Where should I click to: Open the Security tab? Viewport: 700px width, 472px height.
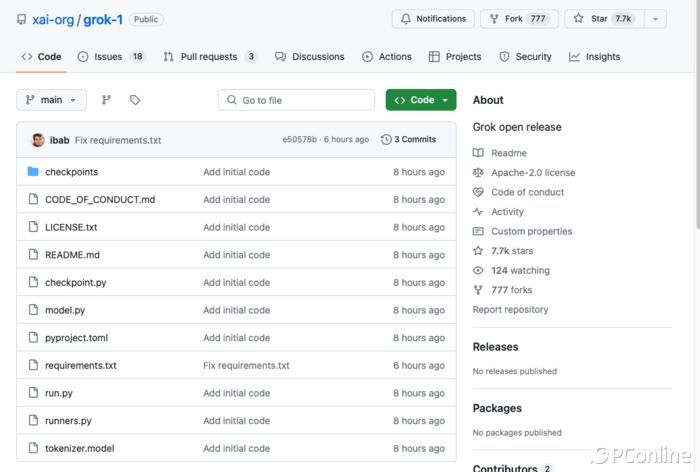click(x=525, y=57)
